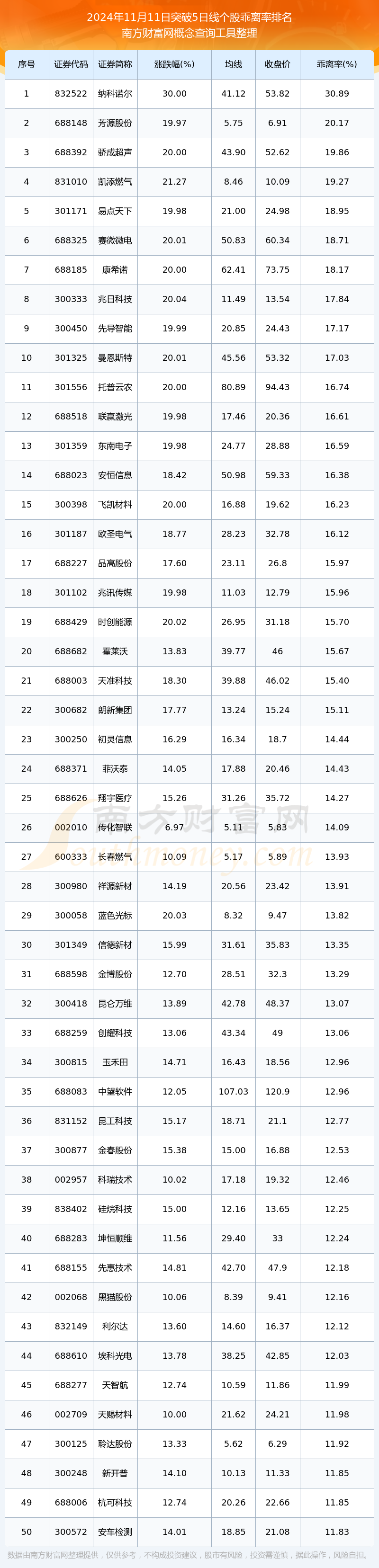Select stock name 科瑞技术
The width and height of the screenshot is (379, 1568).
click(115, 1180)
